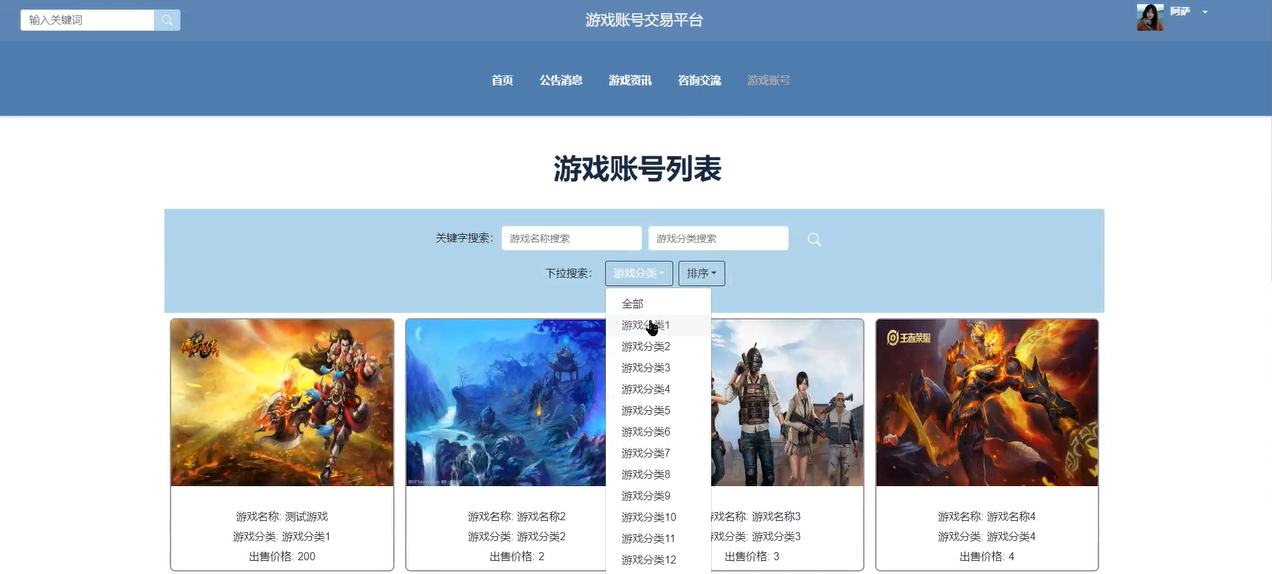The image size is (1272, 574).
Task: Click text 出售价格: 4
Action: (987, 556)
